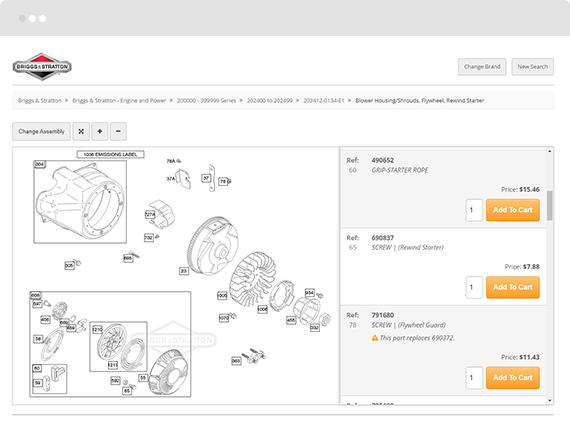Screen dimensions: 570x431
Task: Select part 363 puller label in diagram
Action: tap(236, 361)
